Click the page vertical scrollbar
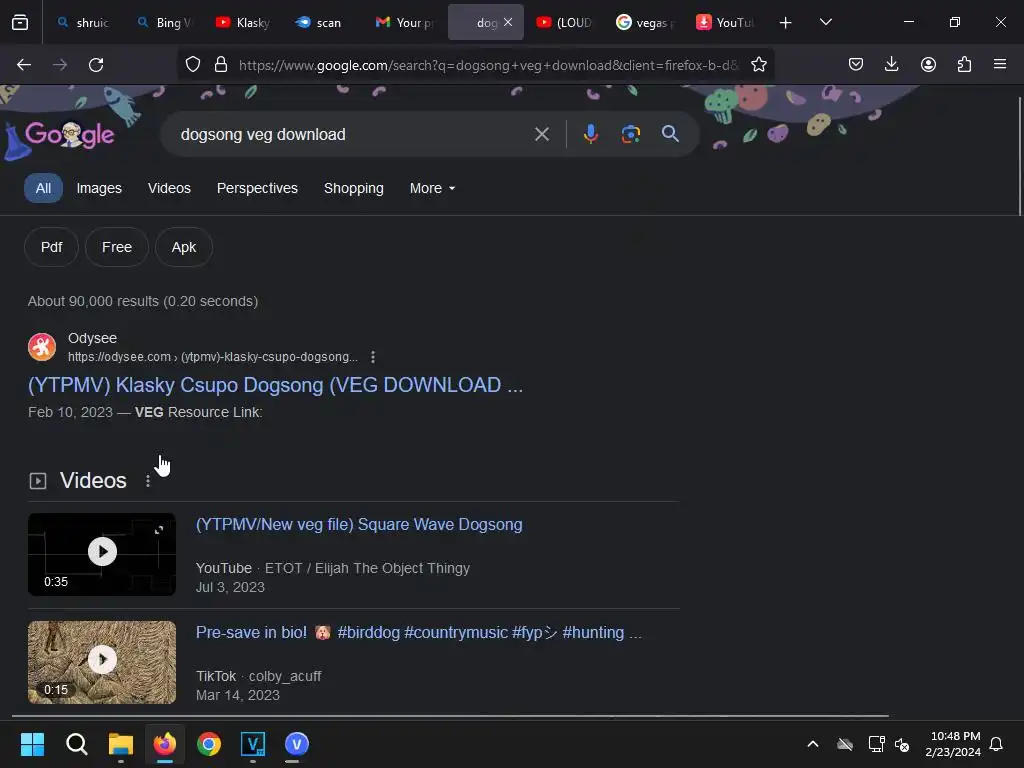 1019,157
